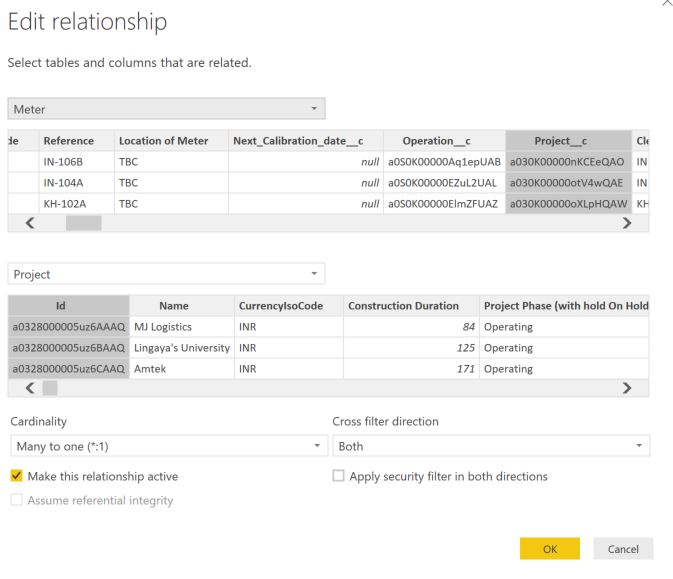Select the Id column header in Project table
Image resolution: width=673 pixels, height=579 pixels.
(x=69, y=306)
